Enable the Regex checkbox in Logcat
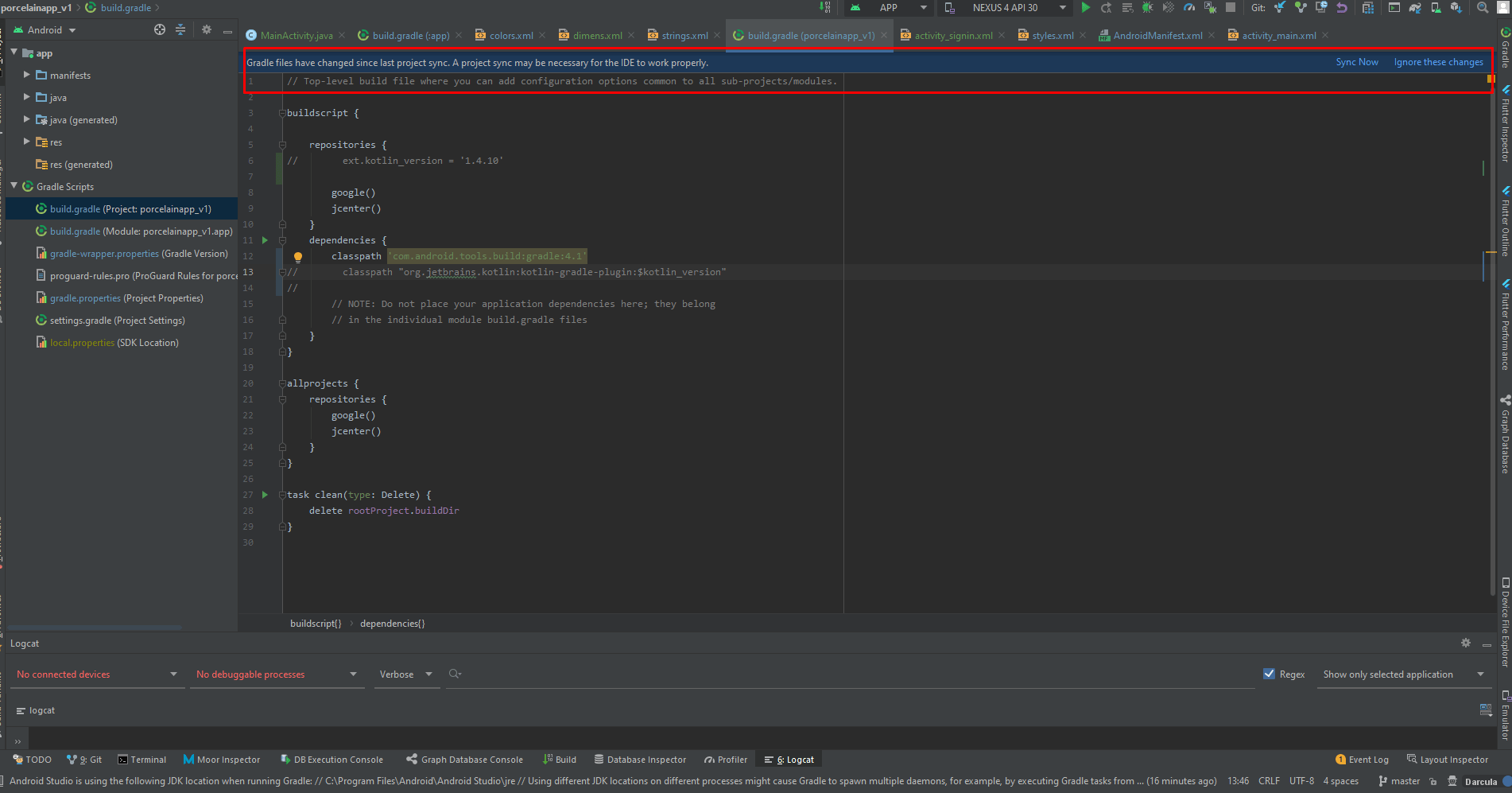The width and height of the screenshot is (1512, 793). [x=1270, y=674]
